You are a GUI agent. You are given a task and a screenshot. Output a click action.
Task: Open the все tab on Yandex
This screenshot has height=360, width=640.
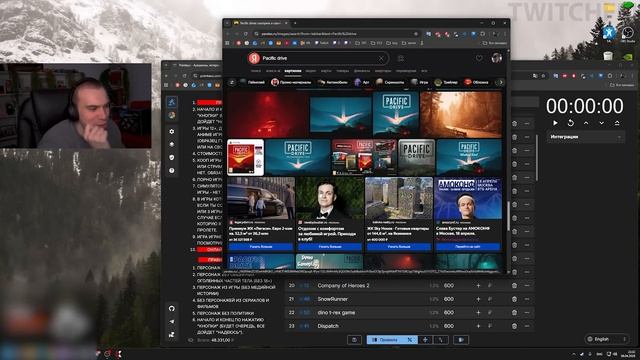[424, 71]
